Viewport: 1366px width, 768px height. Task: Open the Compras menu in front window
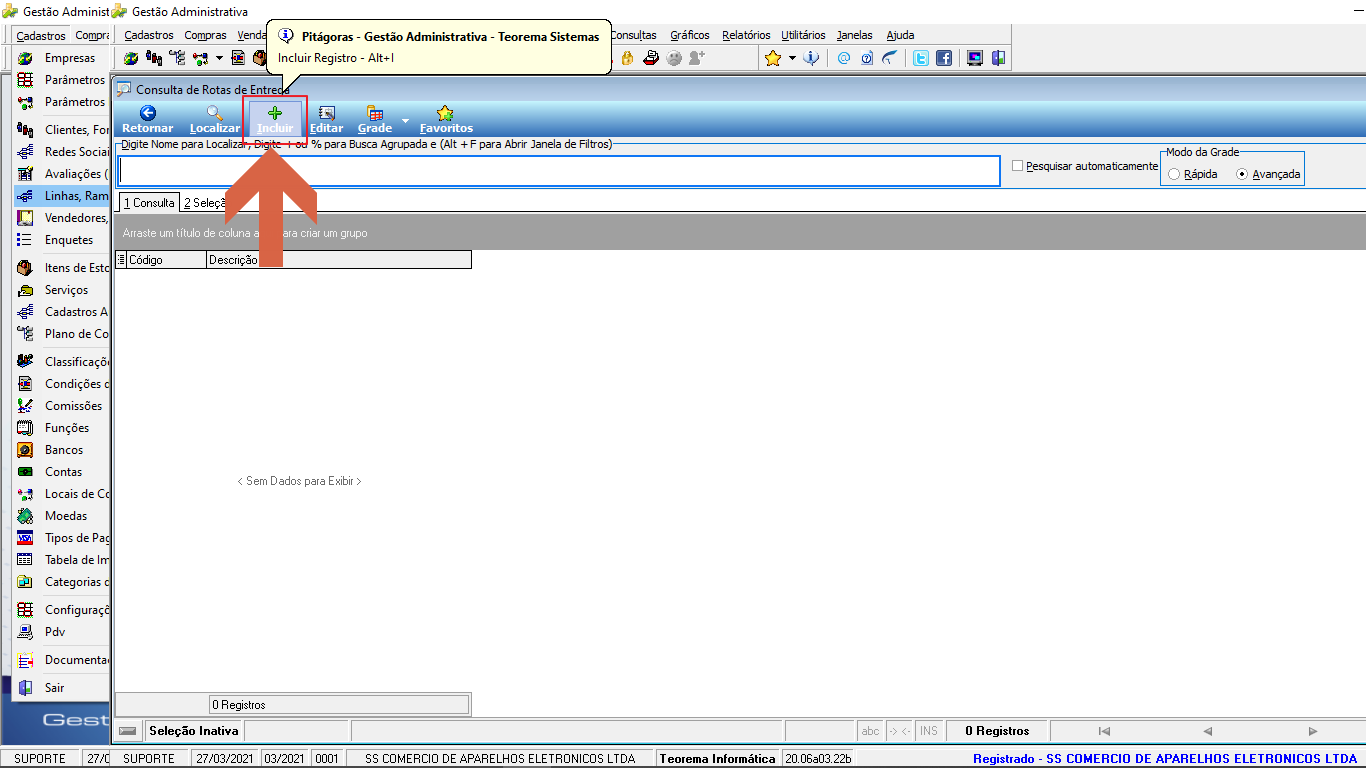(x=206, y=35)
